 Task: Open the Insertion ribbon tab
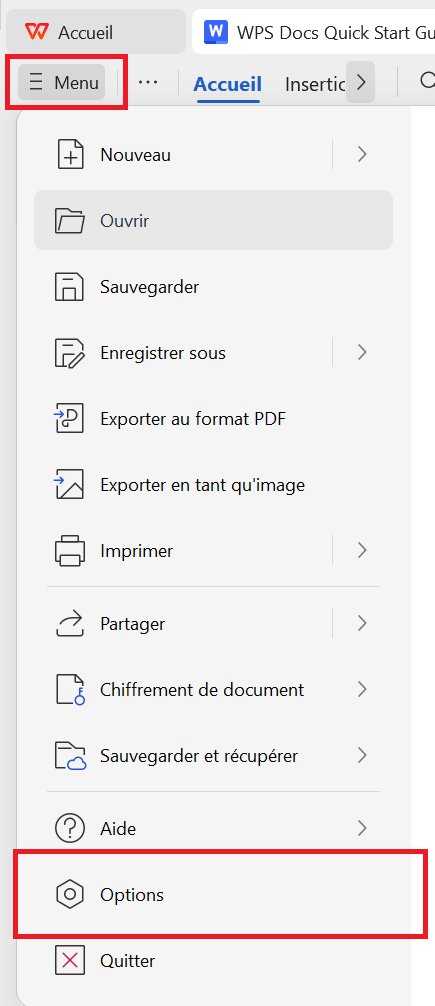[314, 83]
